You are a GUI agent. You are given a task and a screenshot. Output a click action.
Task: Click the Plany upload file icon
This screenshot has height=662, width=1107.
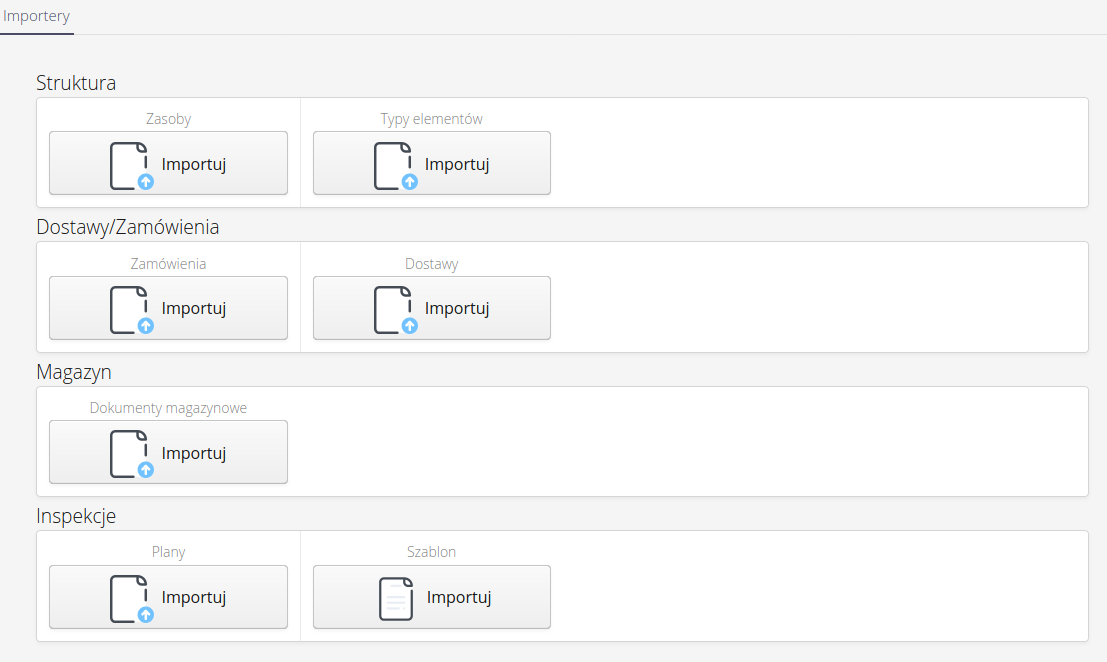tap(131, 598)
